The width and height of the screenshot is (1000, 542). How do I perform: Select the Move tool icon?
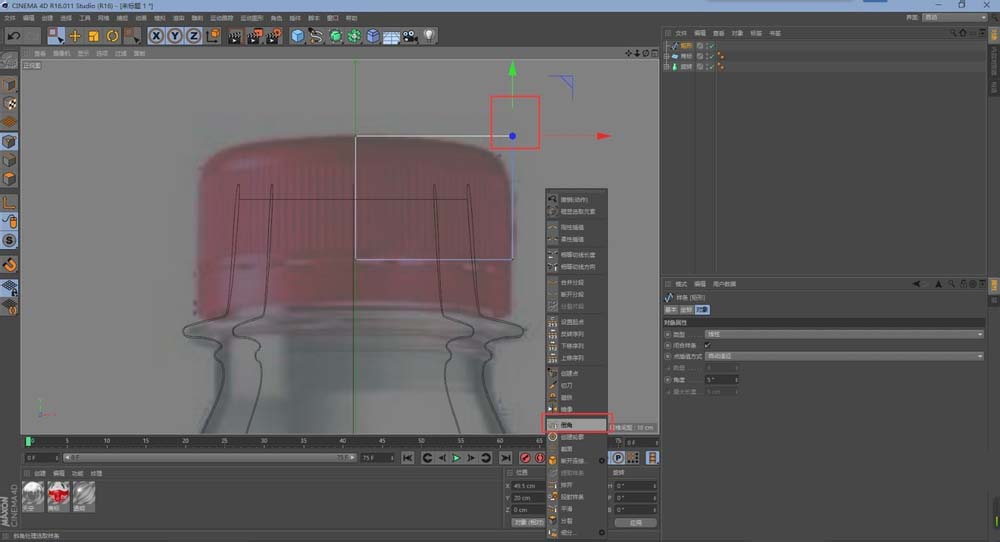[74, 36]
